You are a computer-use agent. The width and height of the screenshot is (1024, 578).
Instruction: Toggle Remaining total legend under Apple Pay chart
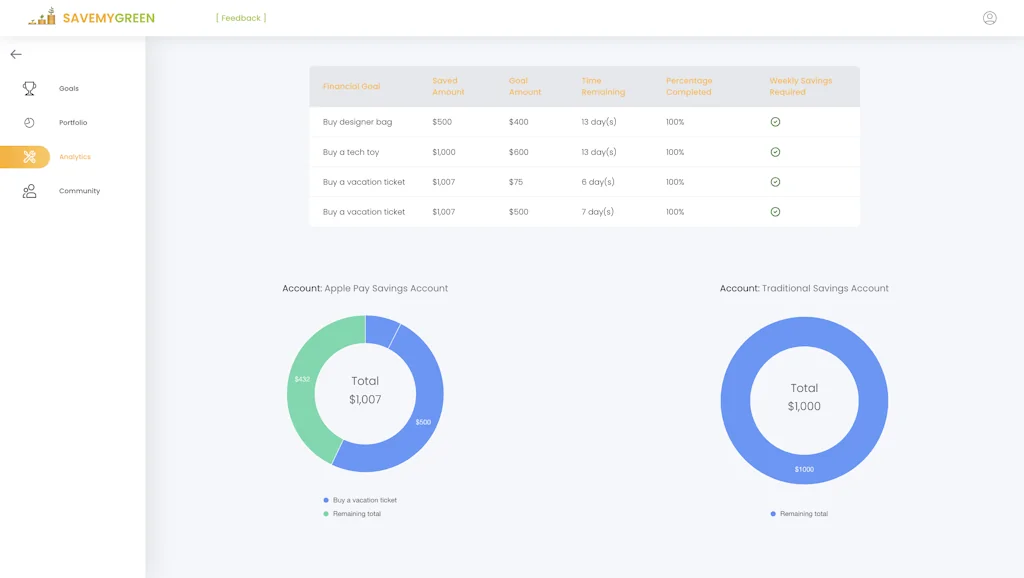tap(356, 514)
